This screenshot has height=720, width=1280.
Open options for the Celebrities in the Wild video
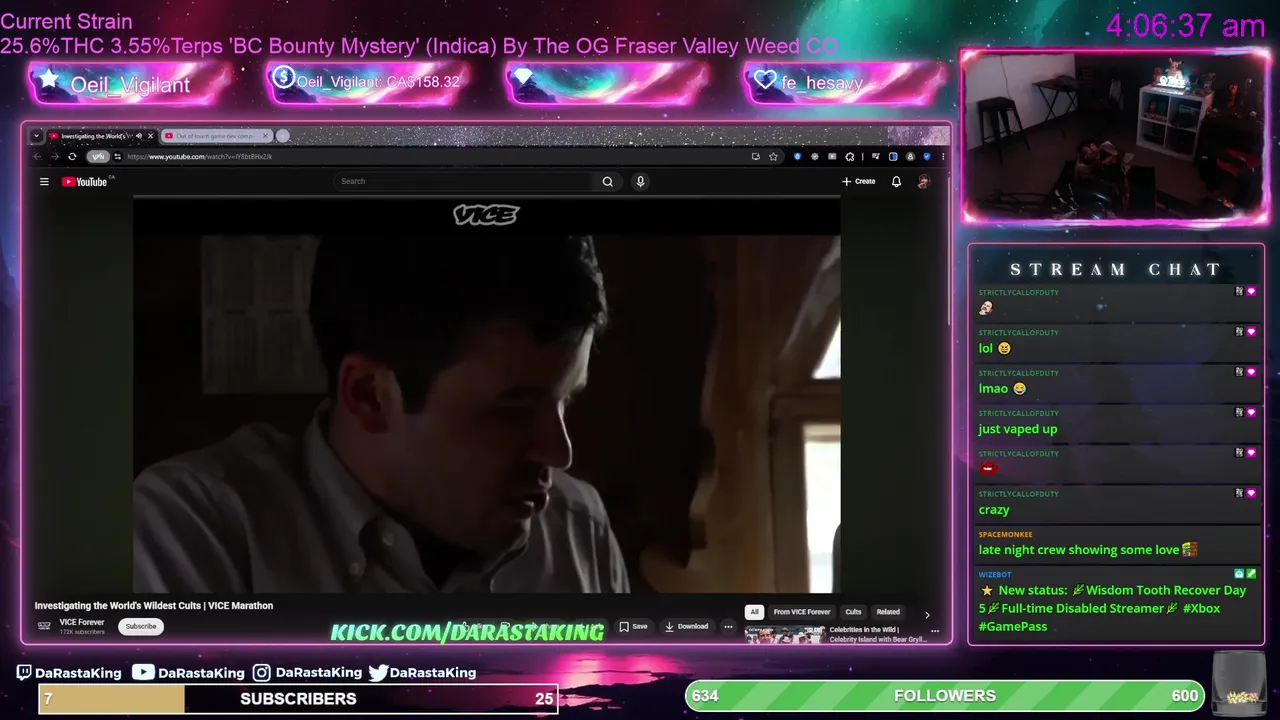pyautogui.click(x=935, y=631)
